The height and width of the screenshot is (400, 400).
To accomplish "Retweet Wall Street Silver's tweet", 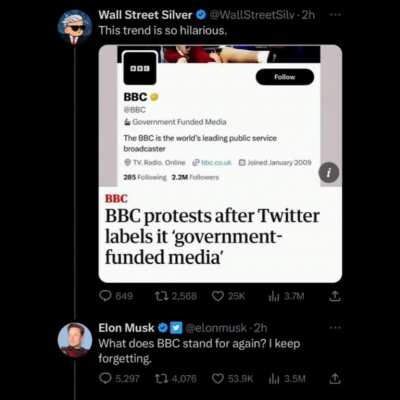I will coord(176,296).
